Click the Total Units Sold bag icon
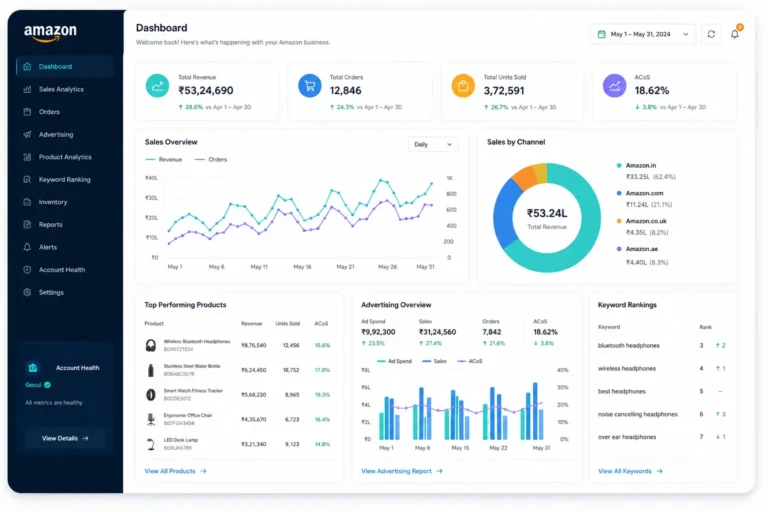This screenshot has width=768, height=512. (463, 86)
